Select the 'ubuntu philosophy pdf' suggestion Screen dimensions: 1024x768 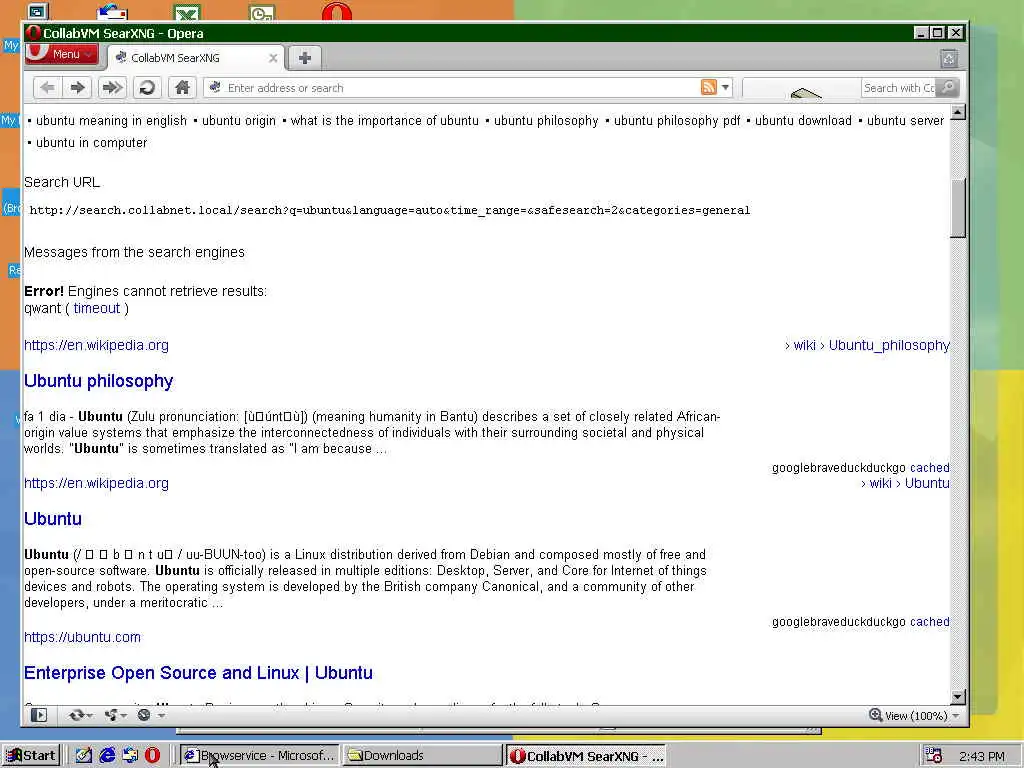coord(677,121)
